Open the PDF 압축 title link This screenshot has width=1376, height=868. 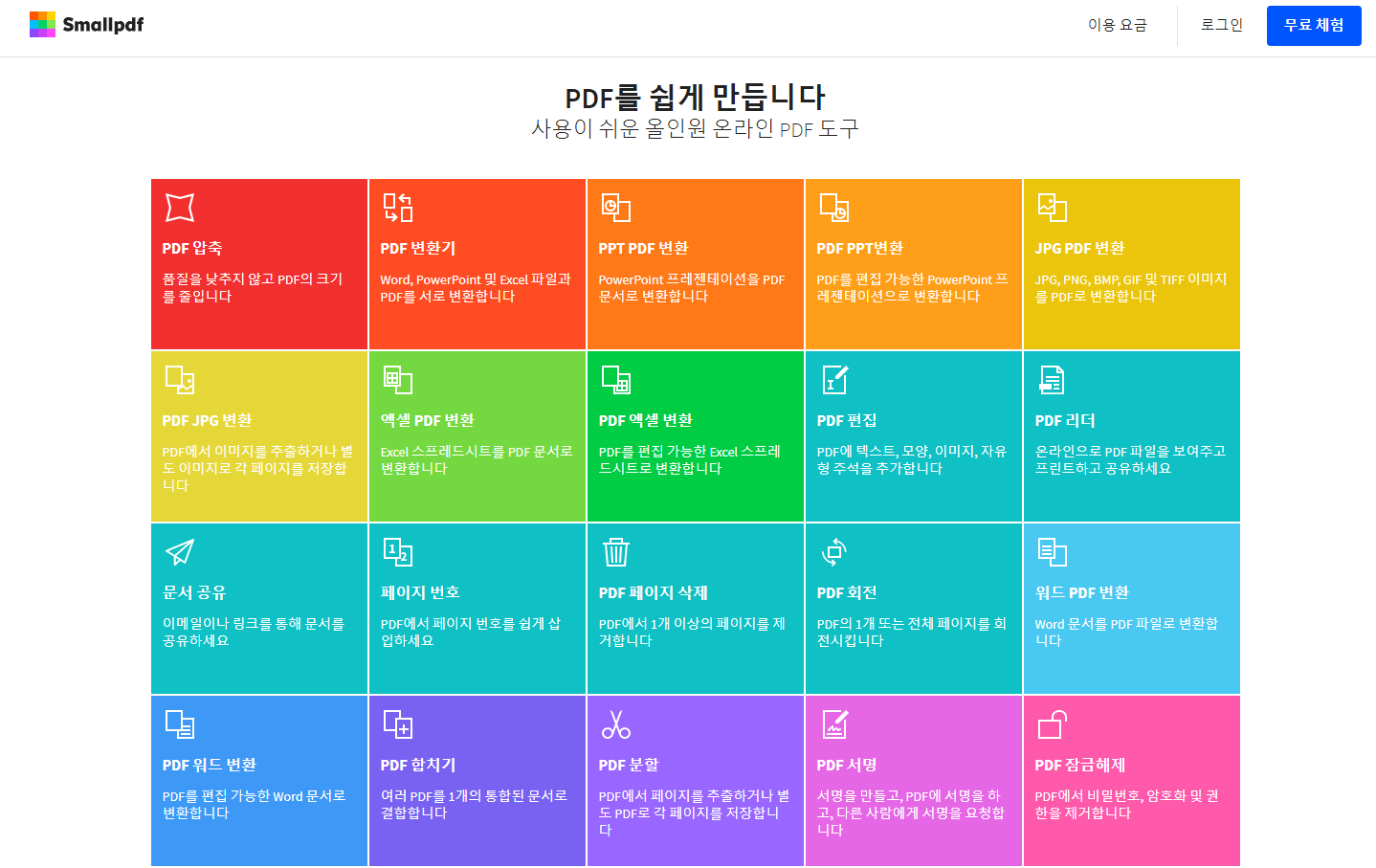pos(192,249)
